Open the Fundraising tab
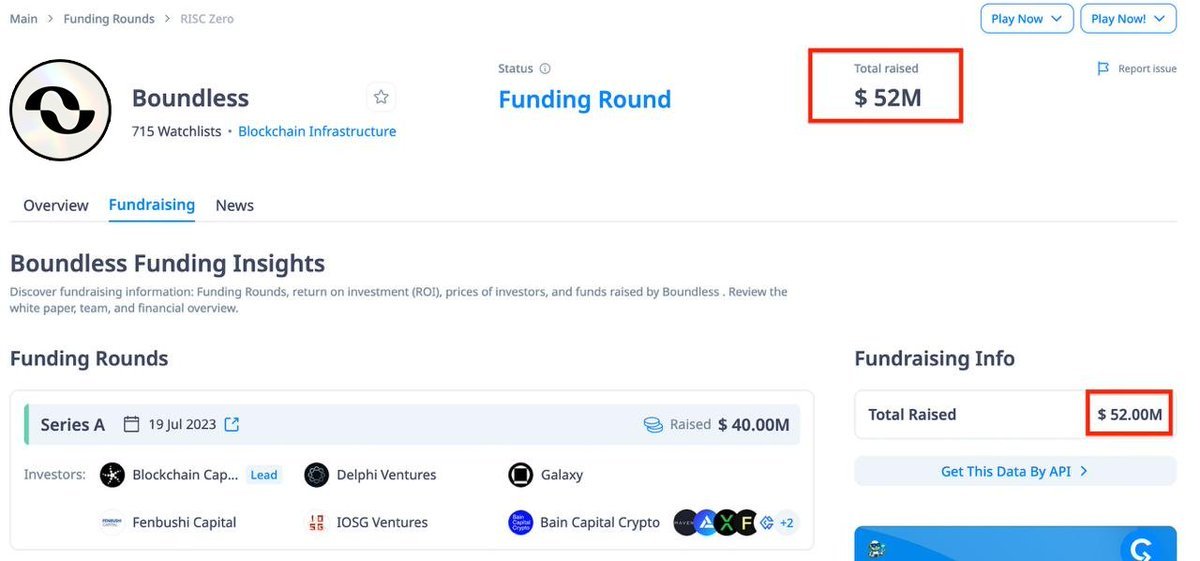 [x=152, y=205]
